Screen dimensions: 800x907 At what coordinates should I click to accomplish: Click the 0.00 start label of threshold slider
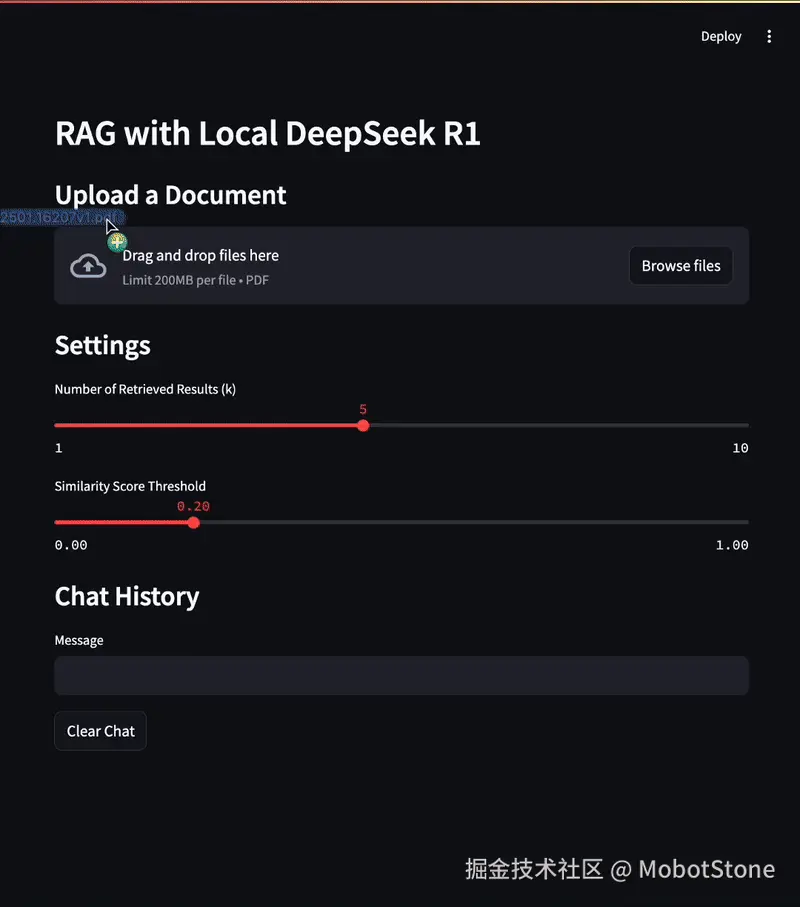[x=71, y=545]
